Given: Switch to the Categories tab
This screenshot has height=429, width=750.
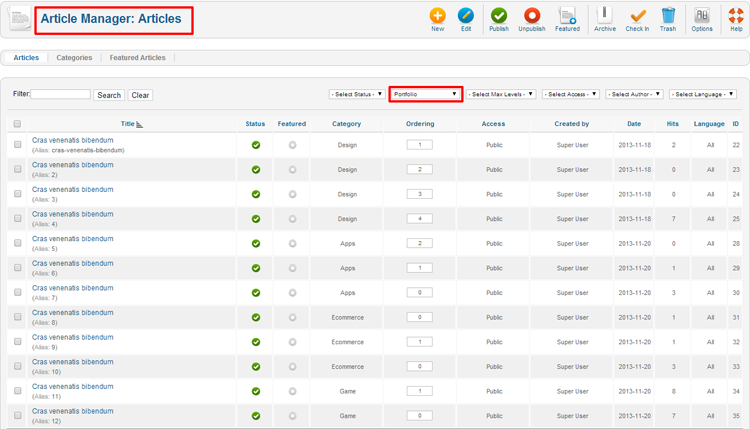Looking at the screenshot, I should pyautogui.click(x=74, y=58).
